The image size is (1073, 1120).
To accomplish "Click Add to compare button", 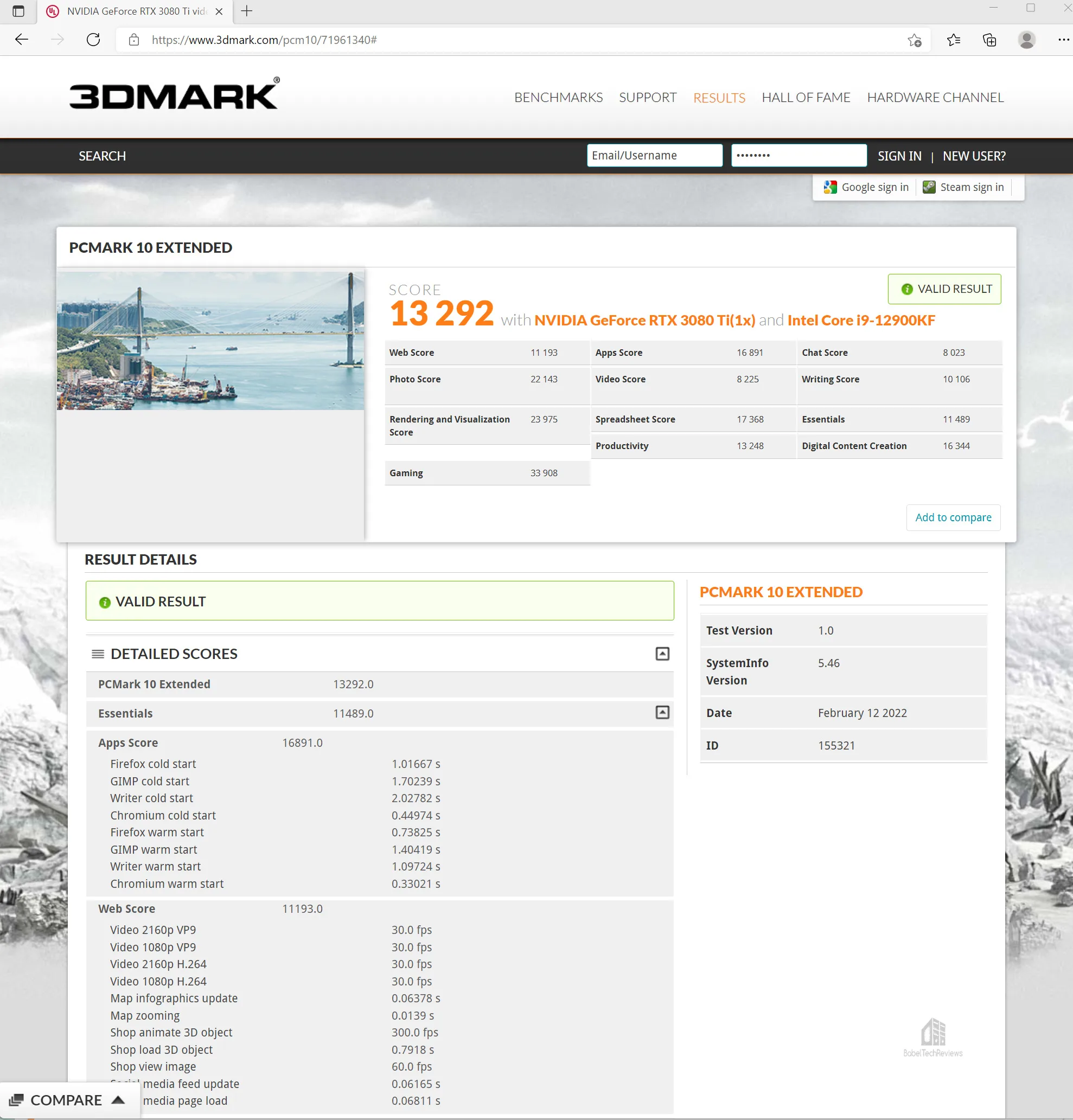I will pos(953,518).
